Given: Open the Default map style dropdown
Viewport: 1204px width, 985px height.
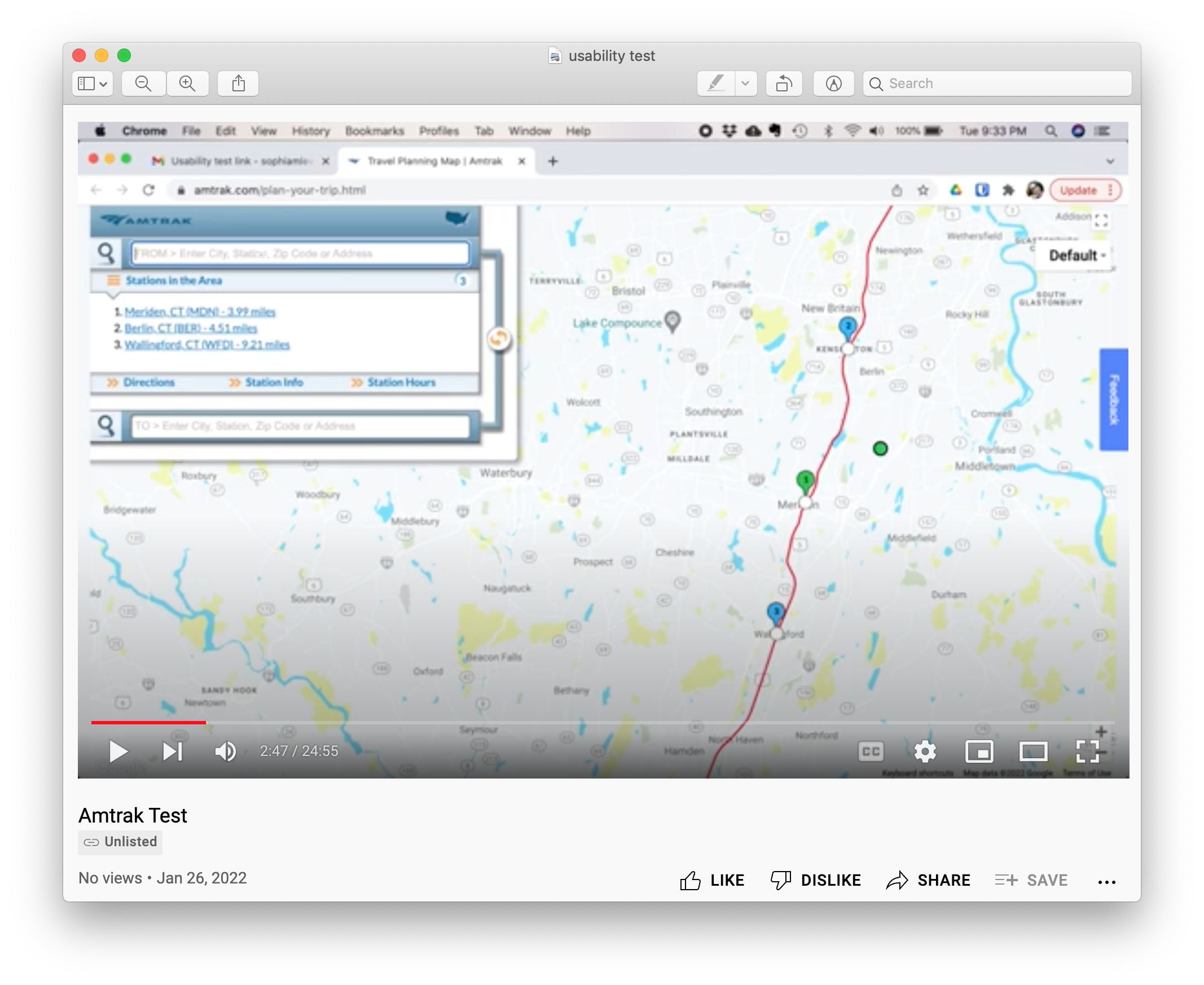Looking at the screenshot, I should 1076,256.
